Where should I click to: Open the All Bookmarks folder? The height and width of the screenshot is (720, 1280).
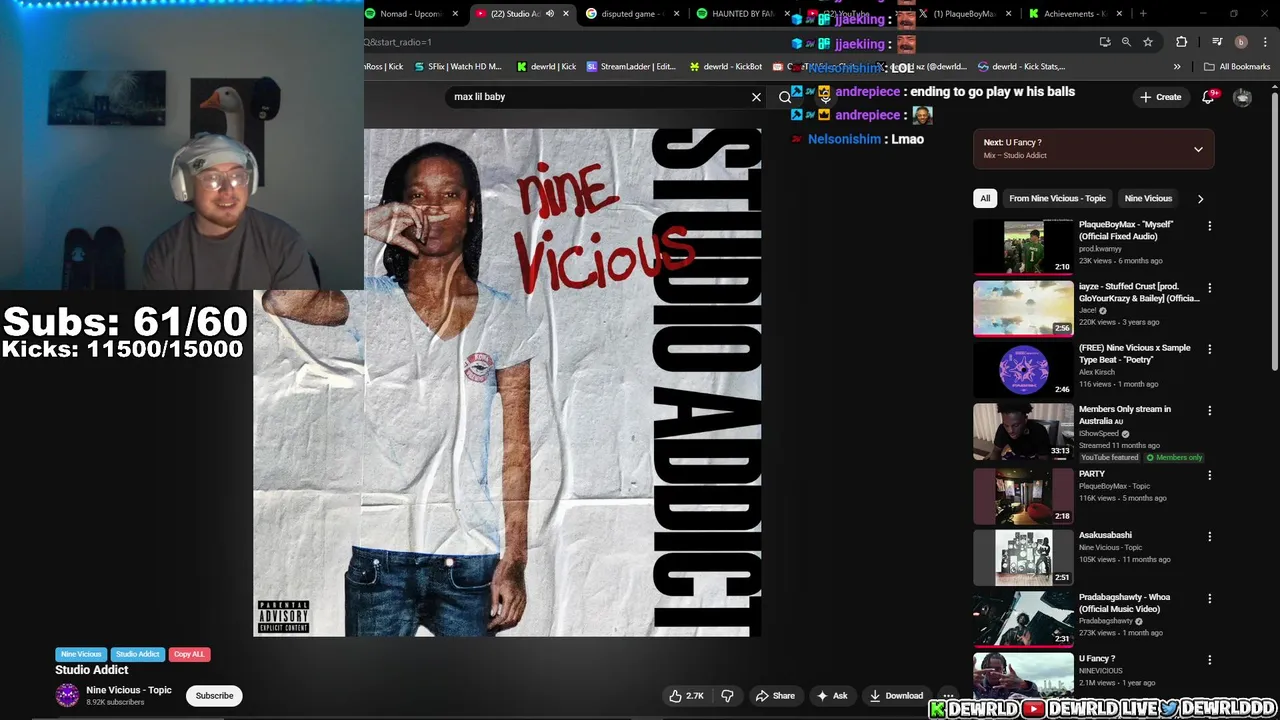(1237, 67)
